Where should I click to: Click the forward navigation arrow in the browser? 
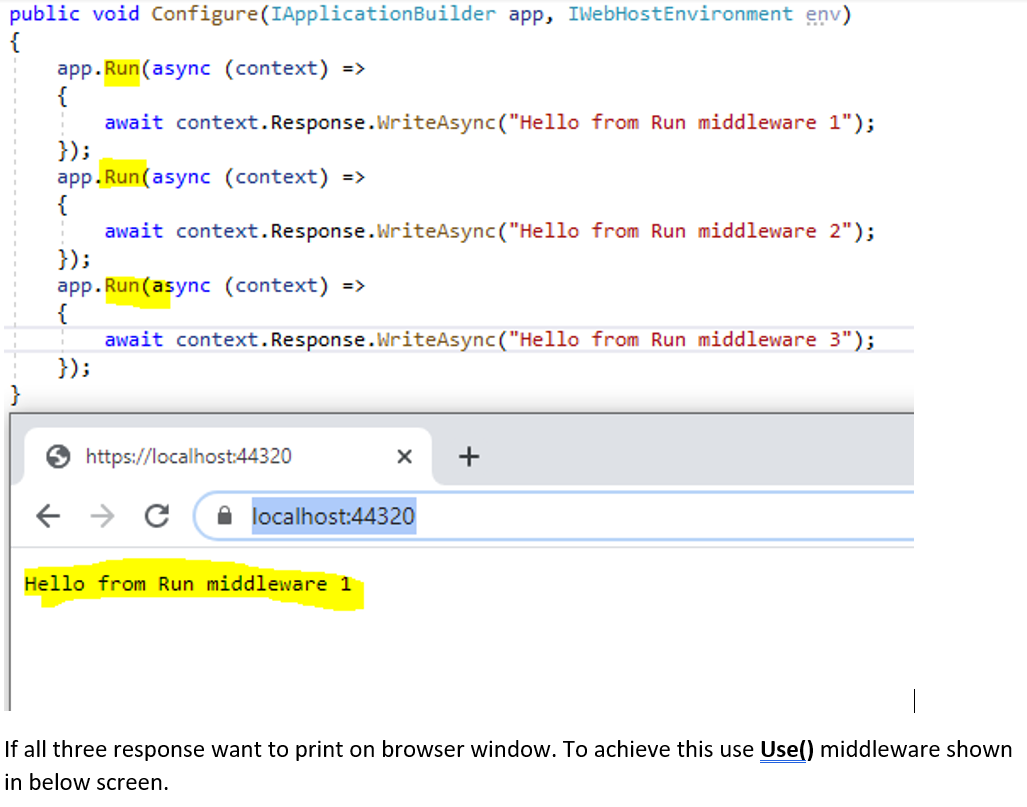pos(103,516)
